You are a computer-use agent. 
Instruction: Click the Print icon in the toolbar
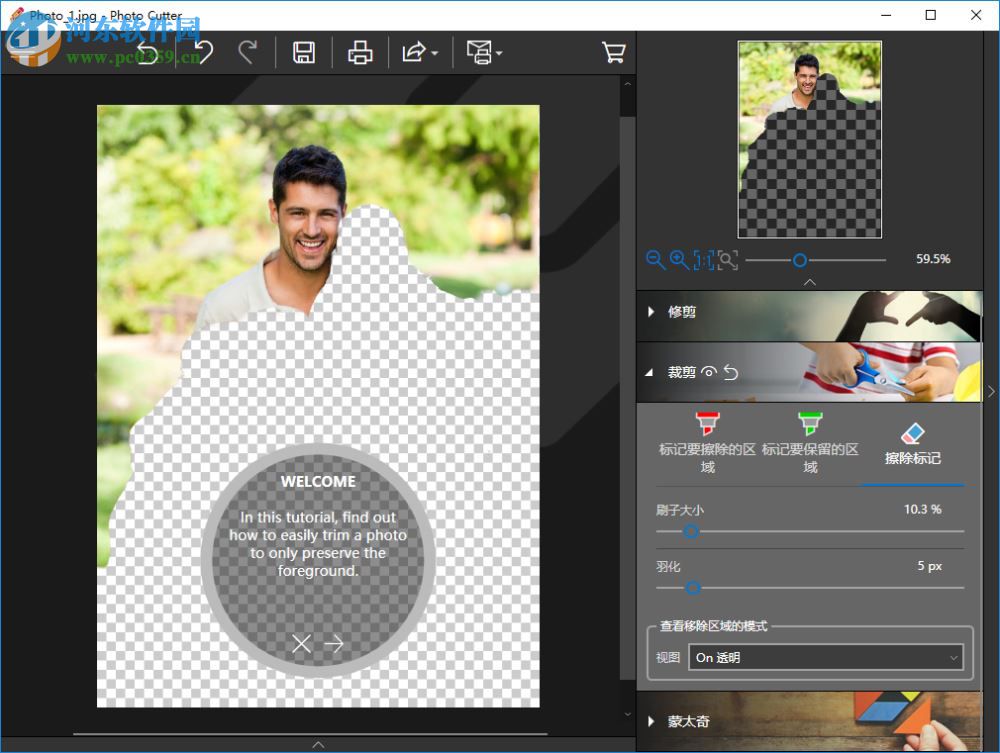pos(360,52)
